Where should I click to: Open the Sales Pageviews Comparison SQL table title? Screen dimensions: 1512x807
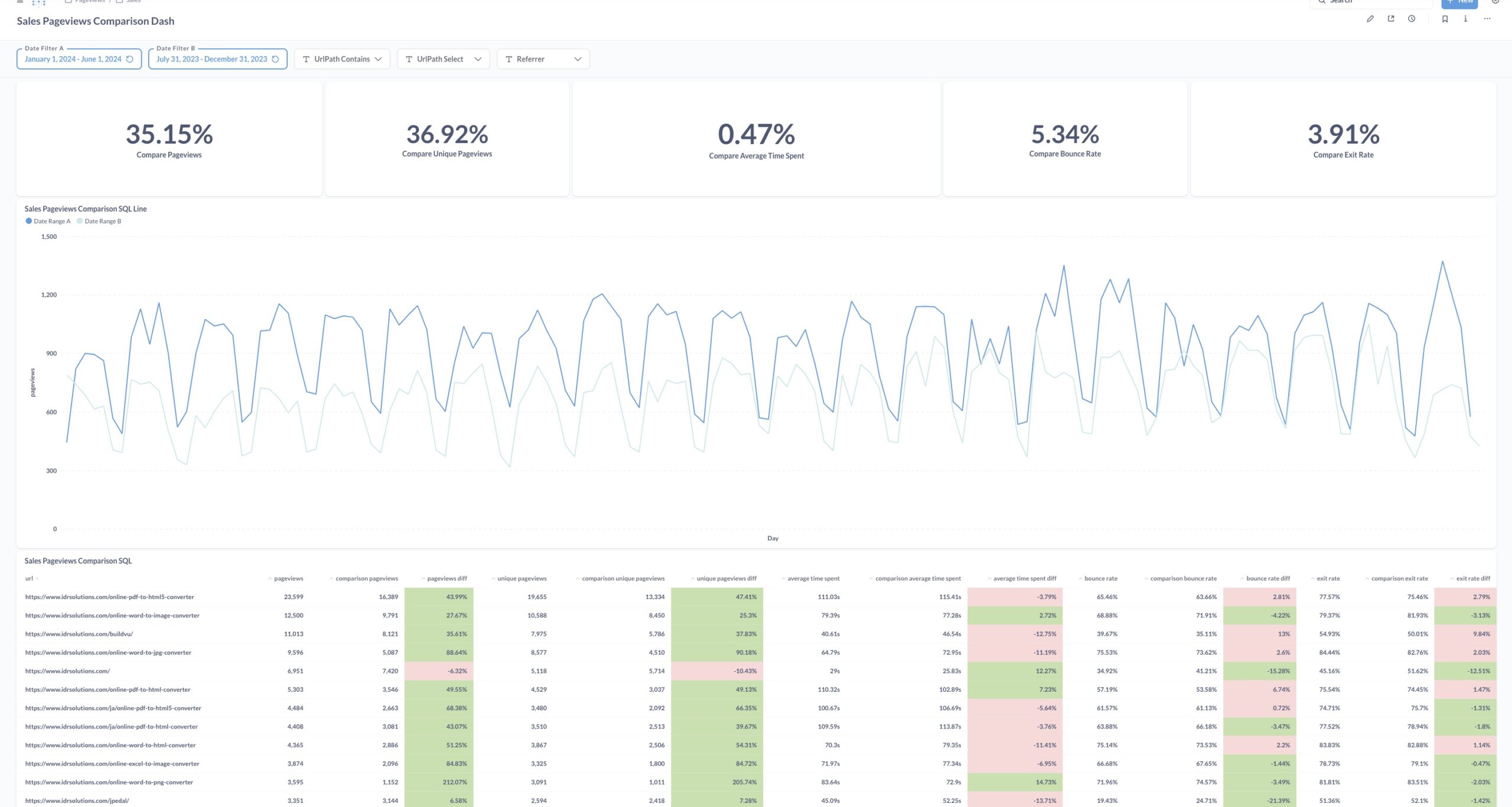coord(78,561)
